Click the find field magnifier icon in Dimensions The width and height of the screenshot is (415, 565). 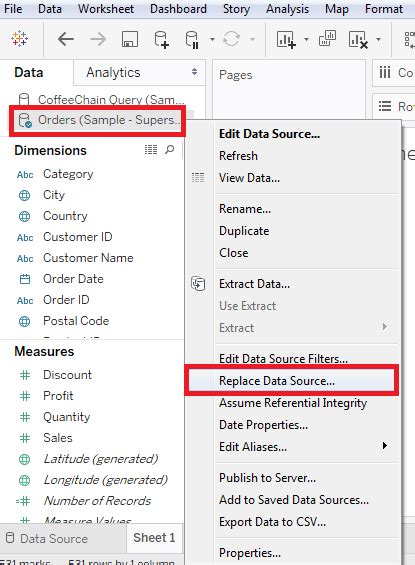pyautogui.click(x=170, y=149)
